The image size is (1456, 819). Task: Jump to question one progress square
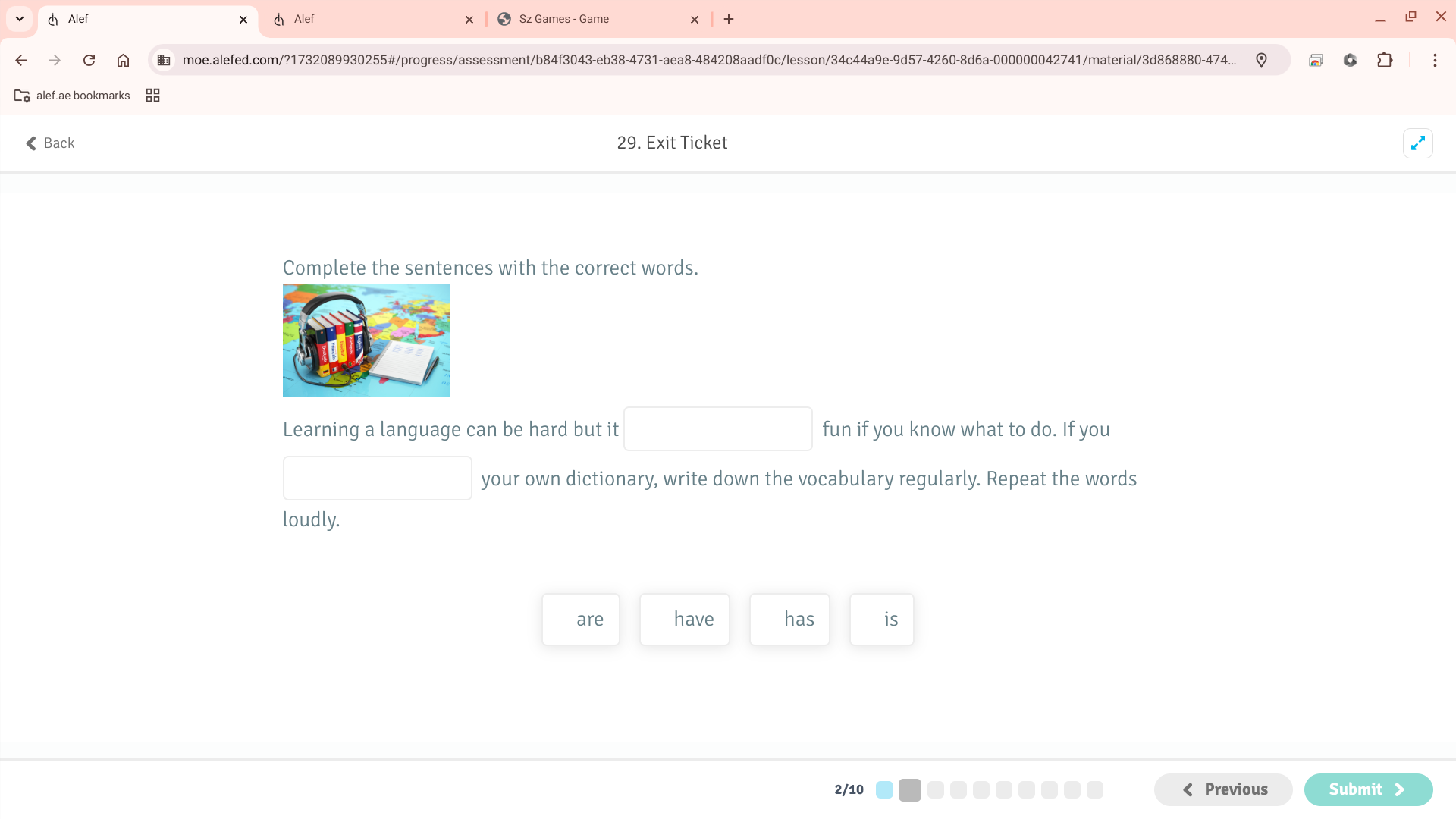pos(884,789)
